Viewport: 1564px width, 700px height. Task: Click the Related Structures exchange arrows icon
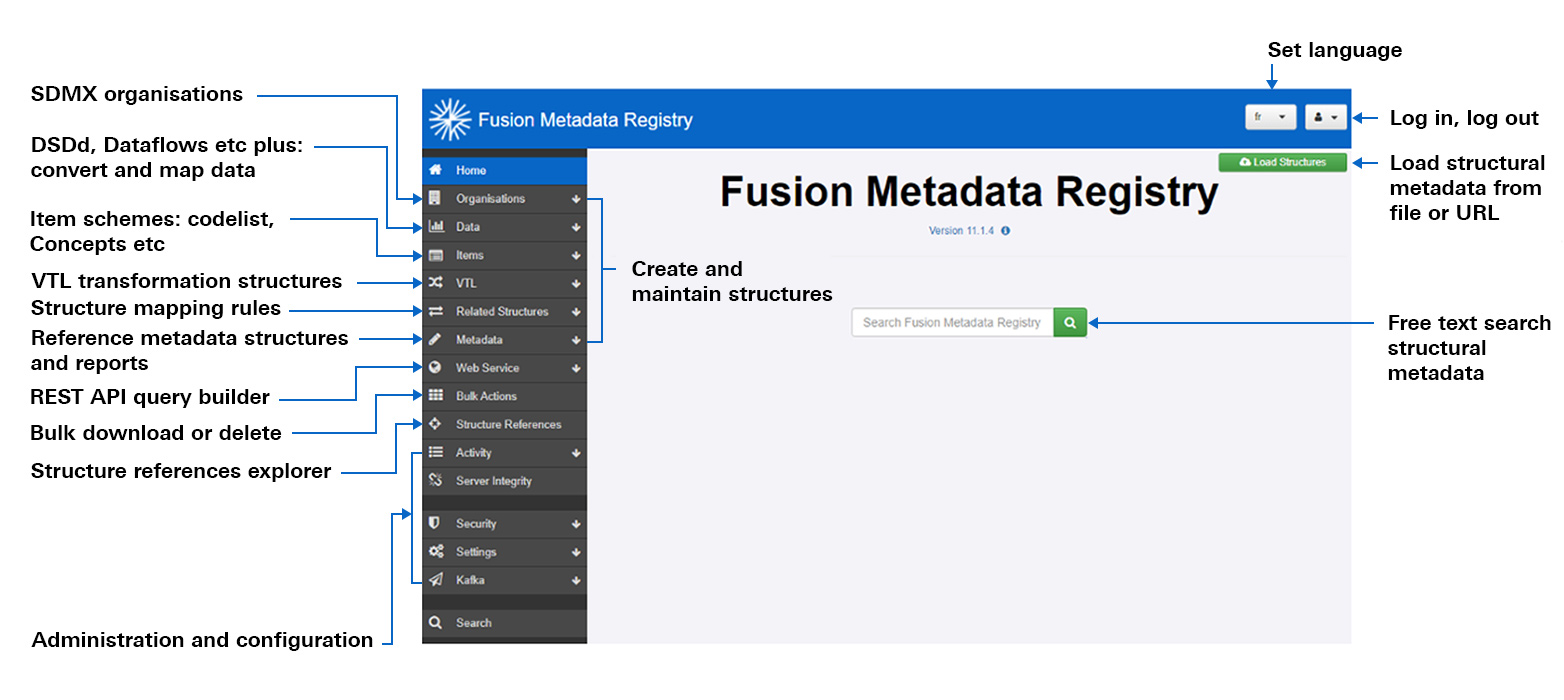(x=435, y=311)
